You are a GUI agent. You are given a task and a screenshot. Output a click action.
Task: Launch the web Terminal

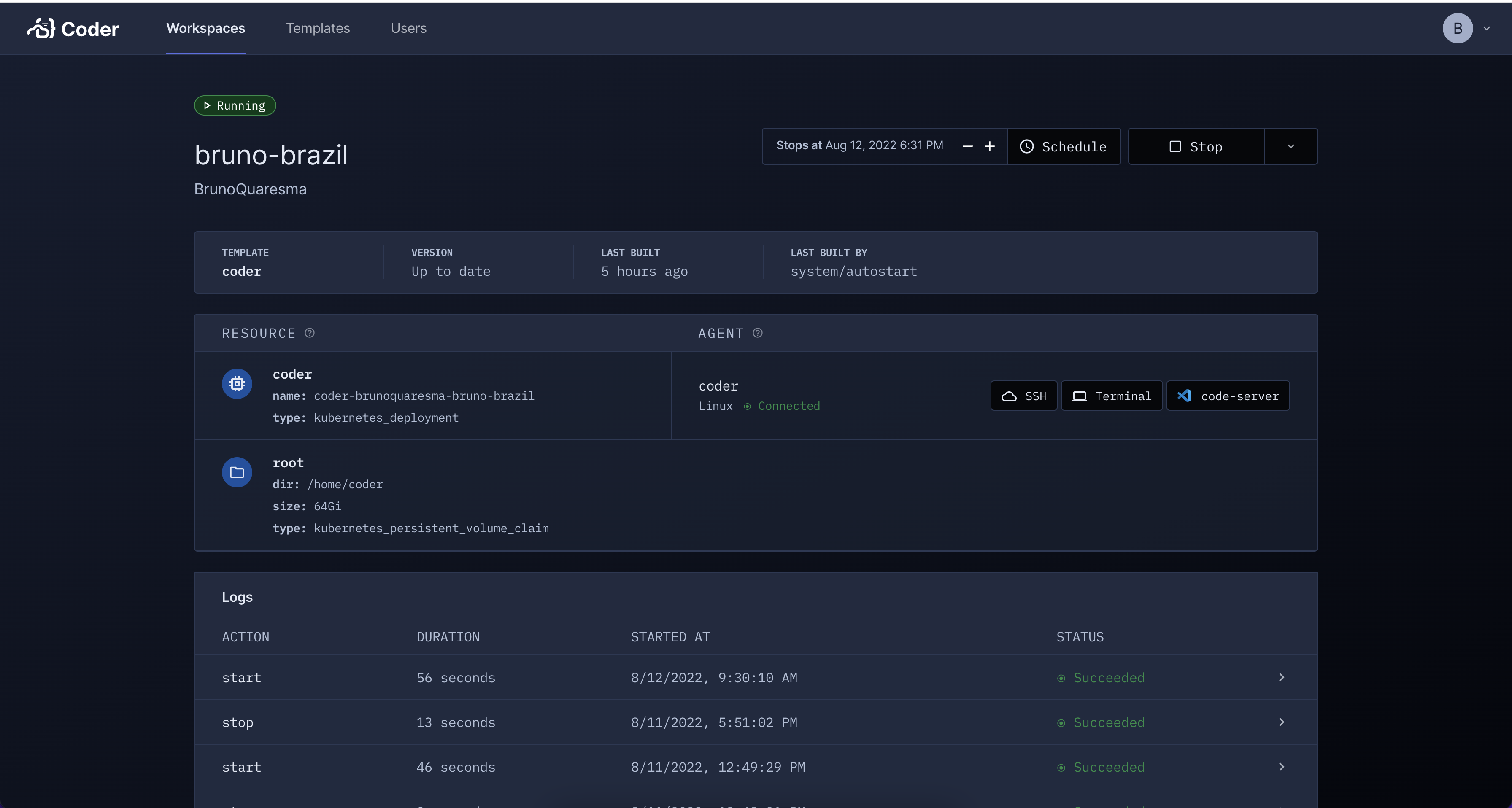(1112, 396)
